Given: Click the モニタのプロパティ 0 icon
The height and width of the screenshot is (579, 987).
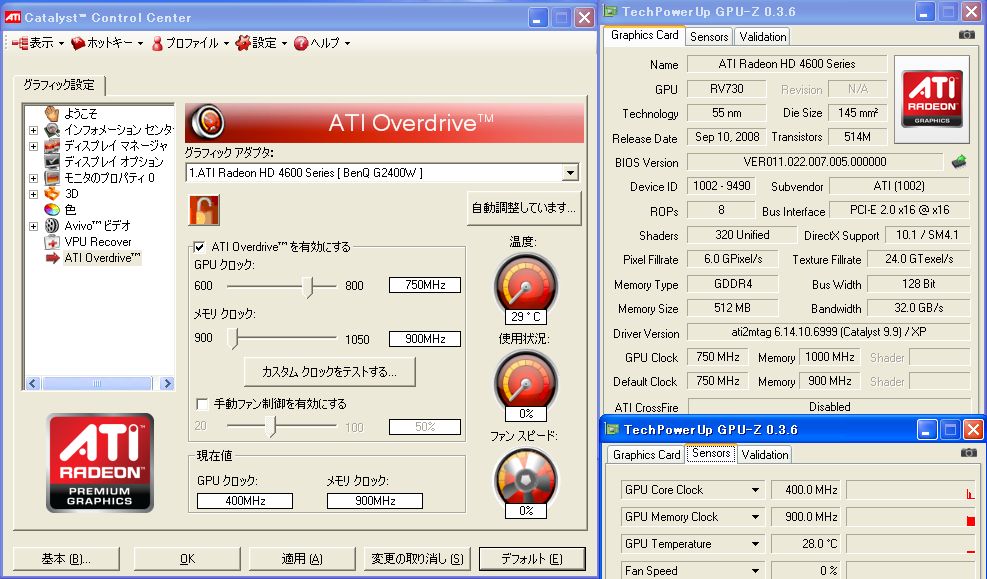Looking at the screenshot, I should point(52,177).
